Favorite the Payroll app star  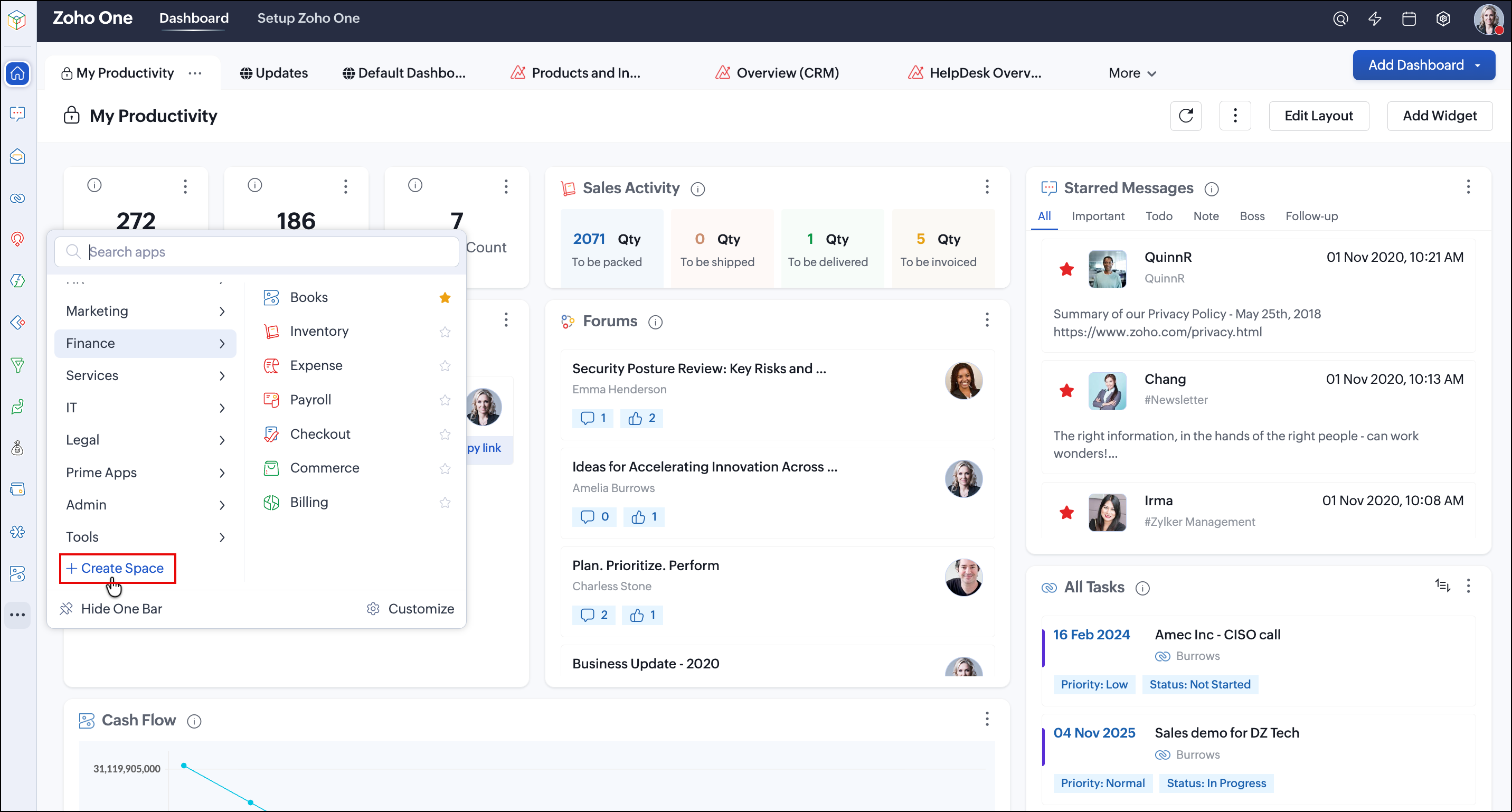tap(445, 400)
